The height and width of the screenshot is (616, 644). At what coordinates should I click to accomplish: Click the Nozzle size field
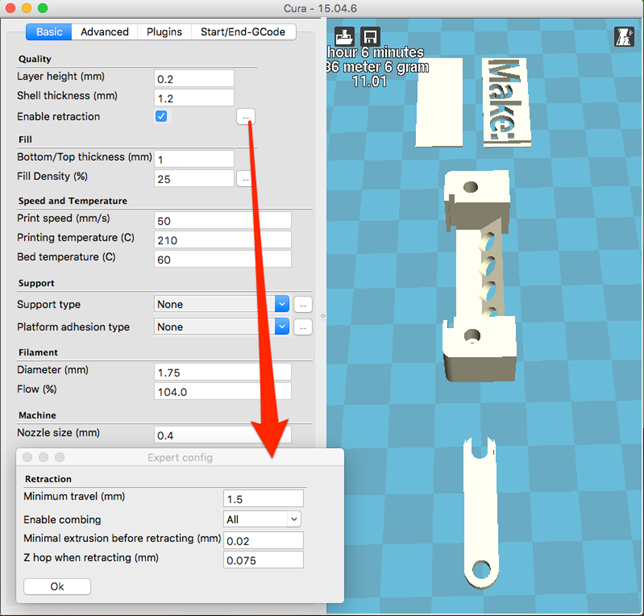pyautogui.click(x=223, y=435)
